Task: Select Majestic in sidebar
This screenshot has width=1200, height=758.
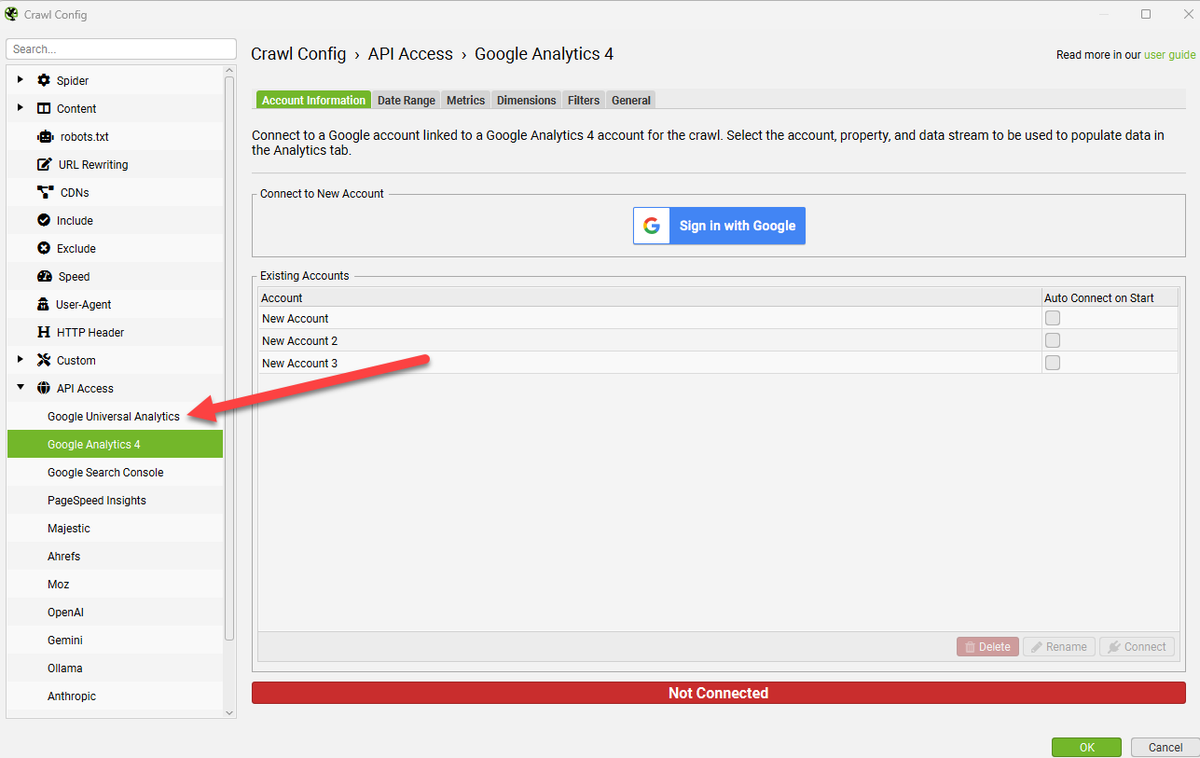Action: (115, 528)
